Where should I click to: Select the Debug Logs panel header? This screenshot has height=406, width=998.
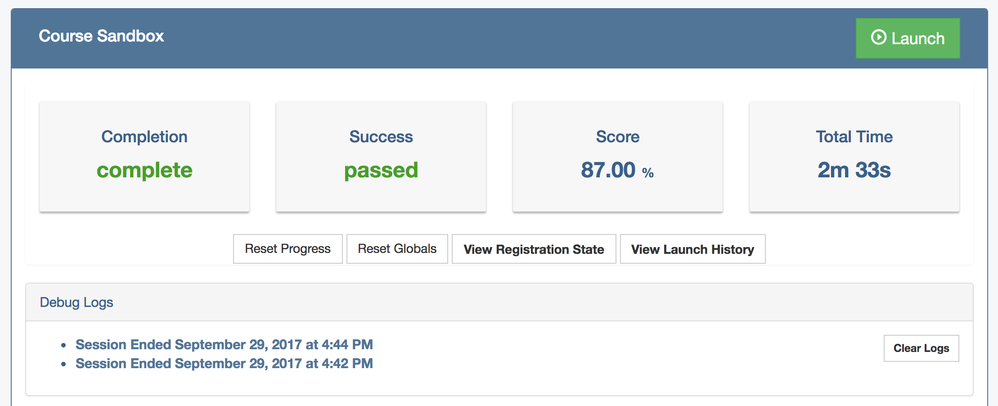click(76, 302)
